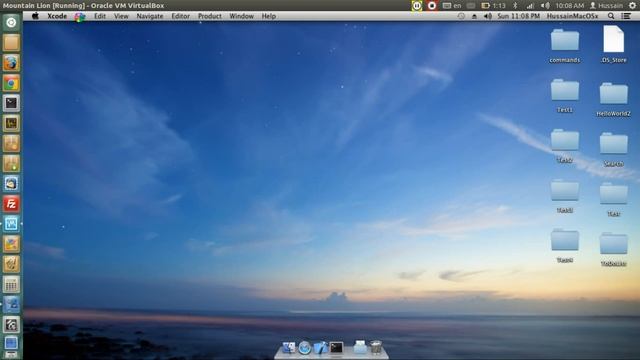Open the Ubuntu system gear menu
The width and height of the screenshot is (640, 360).
click(x=632, y=6)
